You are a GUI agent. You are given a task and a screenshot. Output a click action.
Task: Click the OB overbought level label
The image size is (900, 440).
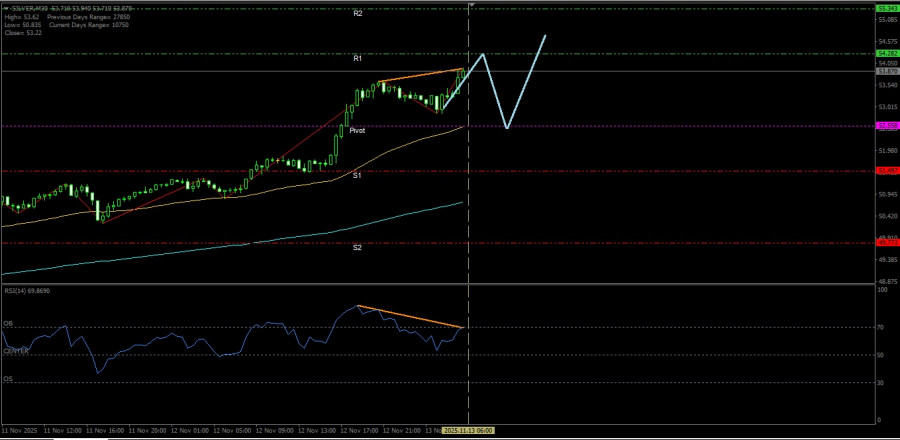(7, 324)
